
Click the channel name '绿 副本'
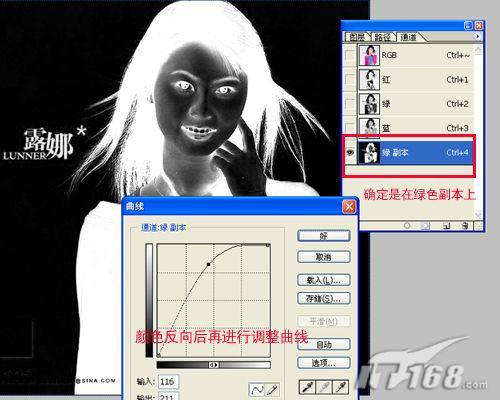point(395,152)
